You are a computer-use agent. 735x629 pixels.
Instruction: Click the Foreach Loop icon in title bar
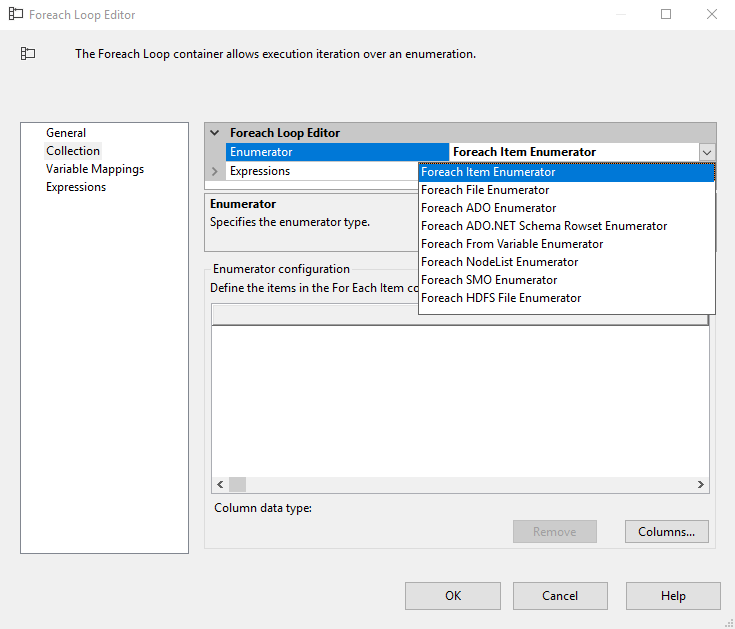pyautogui.click(x=15, y=15)
